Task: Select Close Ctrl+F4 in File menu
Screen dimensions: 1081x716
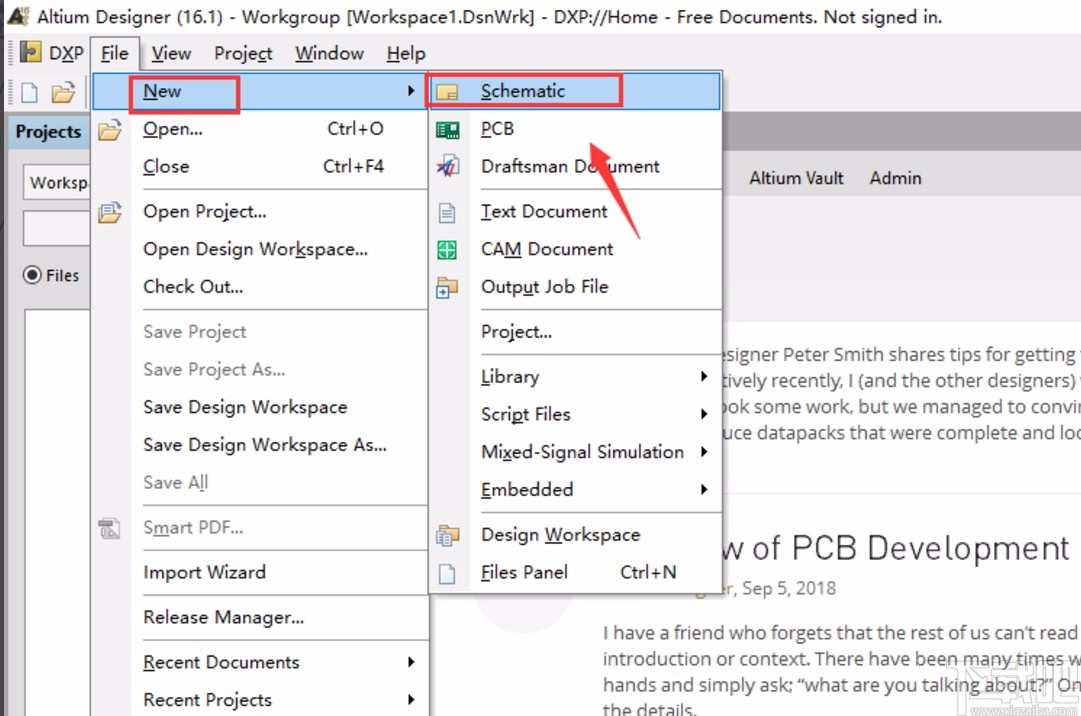Action: pyautogui.click(x=260, y=166)
